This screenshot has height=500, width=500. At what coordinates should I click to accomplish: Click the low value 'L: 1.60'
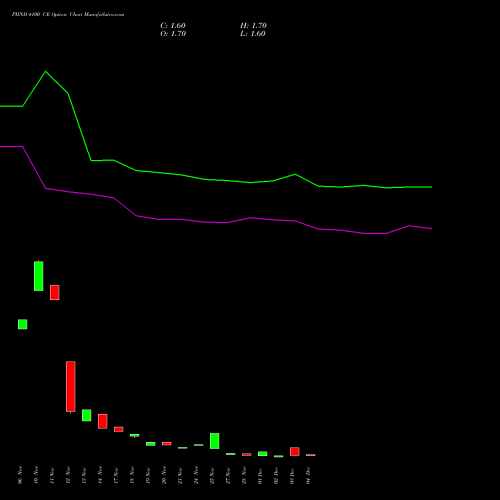pos(253,34)
